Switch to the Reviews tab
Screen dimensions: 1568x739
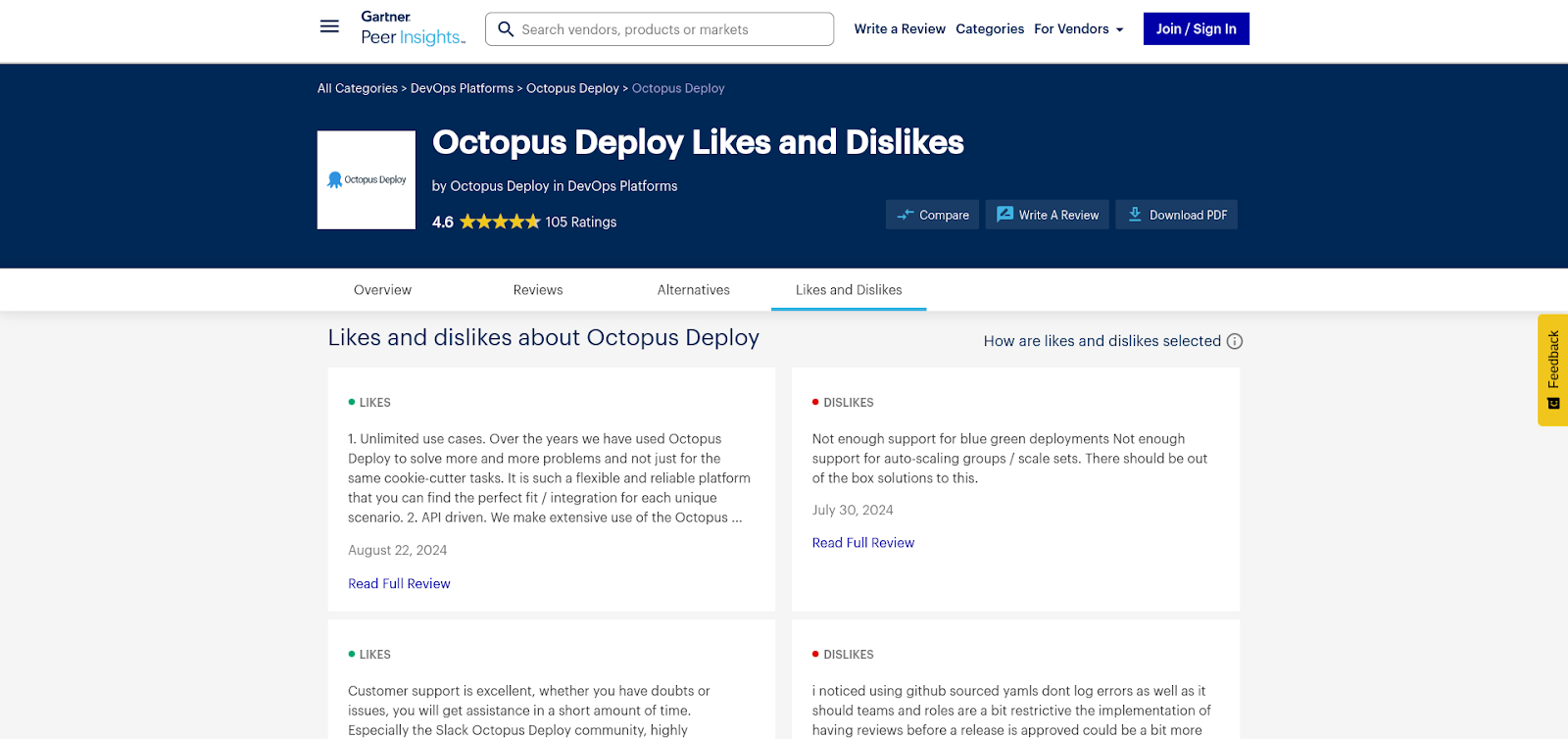(x=538, y=290)
